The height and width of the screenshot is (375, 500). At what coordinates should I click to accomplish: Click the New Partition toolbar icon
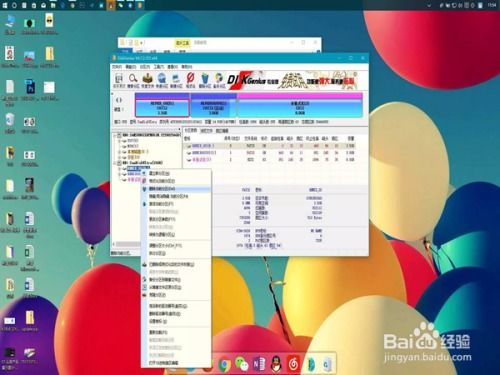176,79
